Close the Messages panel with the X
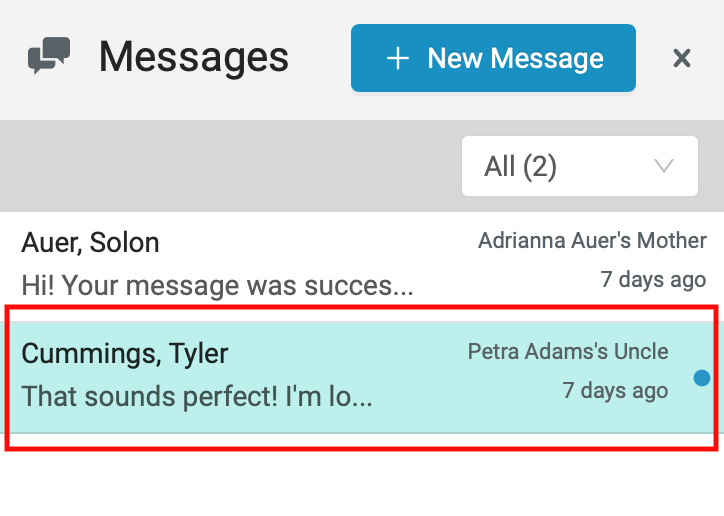 point(682,58)
